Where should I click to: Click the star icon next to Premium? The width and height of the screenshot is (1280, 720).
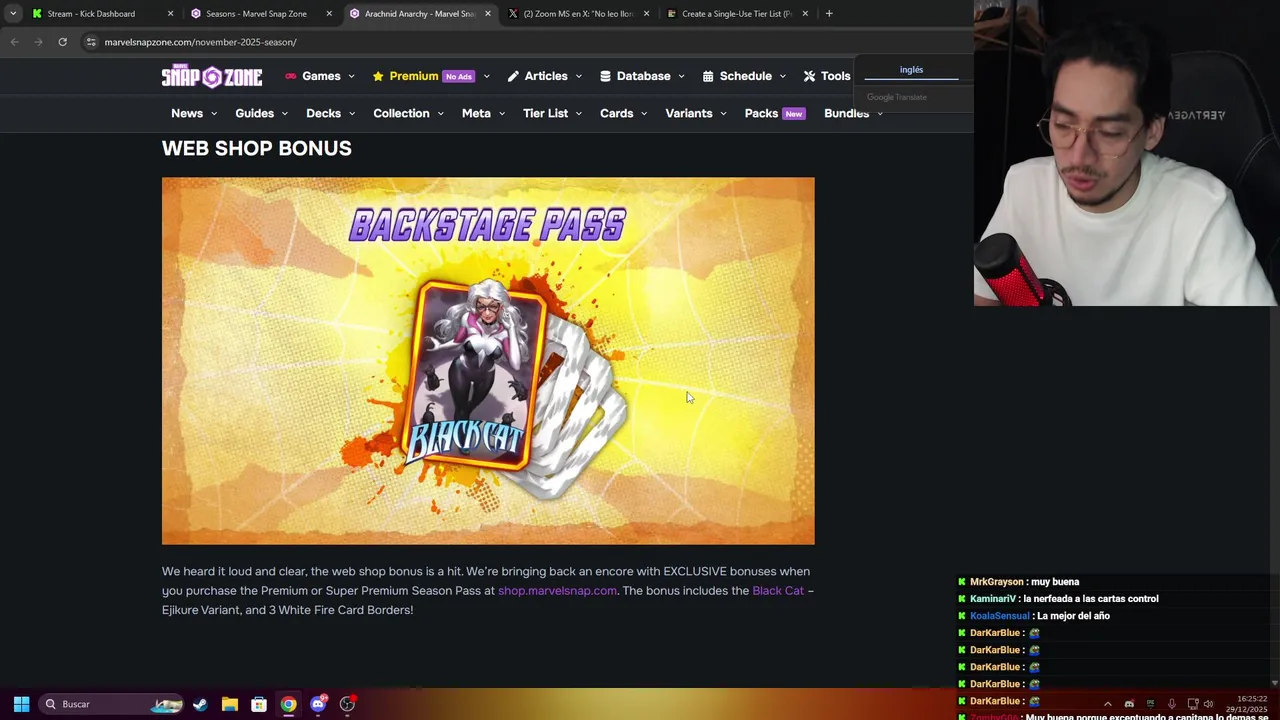[379, 76]
